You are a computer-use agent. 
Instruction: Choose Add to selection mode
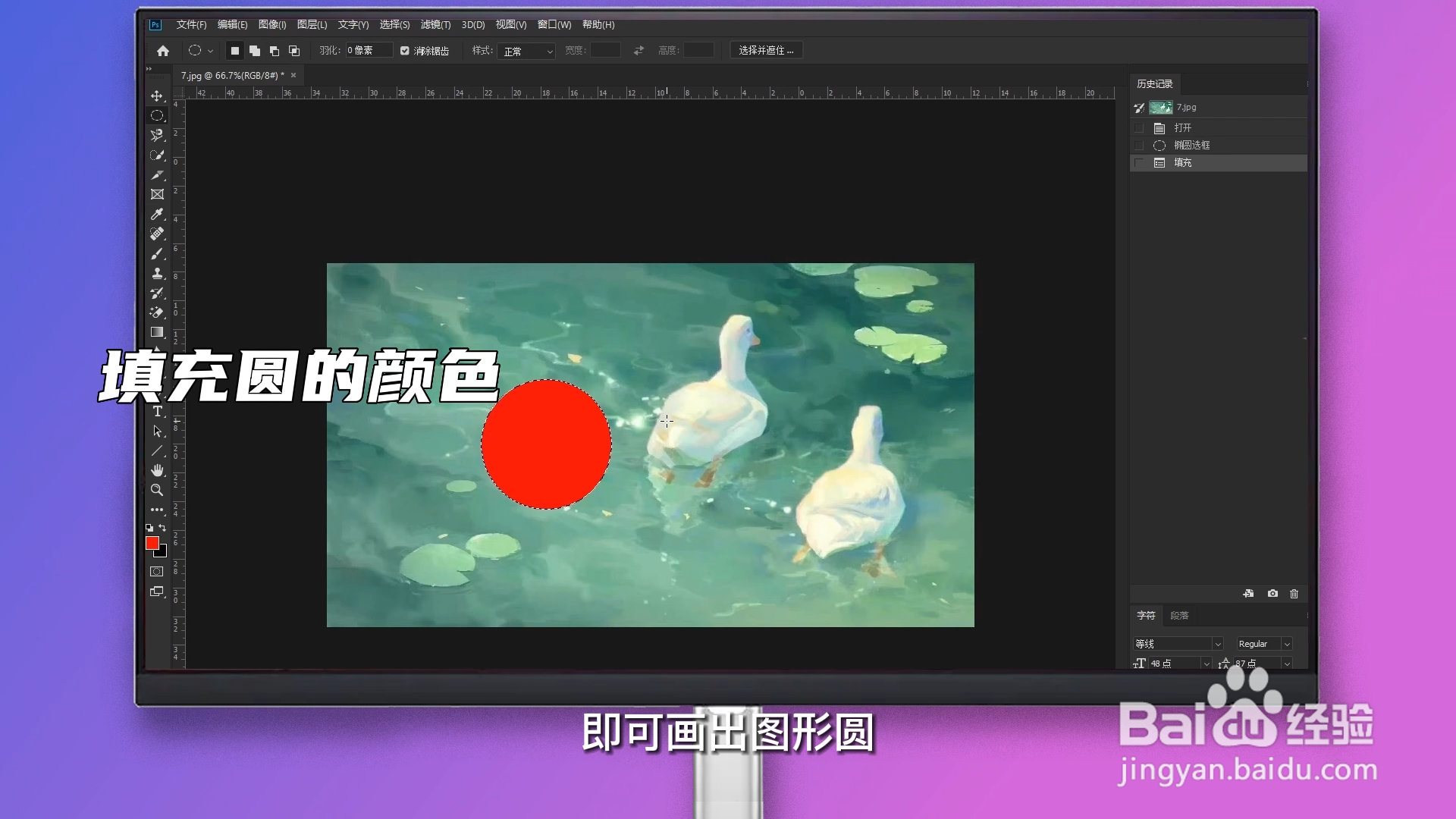point(255,51)
